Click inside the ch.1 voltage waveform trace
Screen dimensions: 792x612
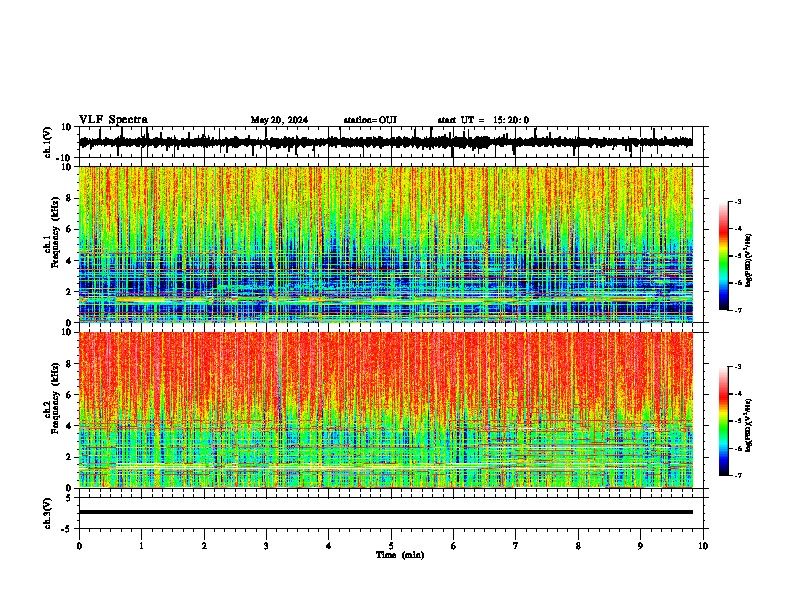(x=385, y=142)
